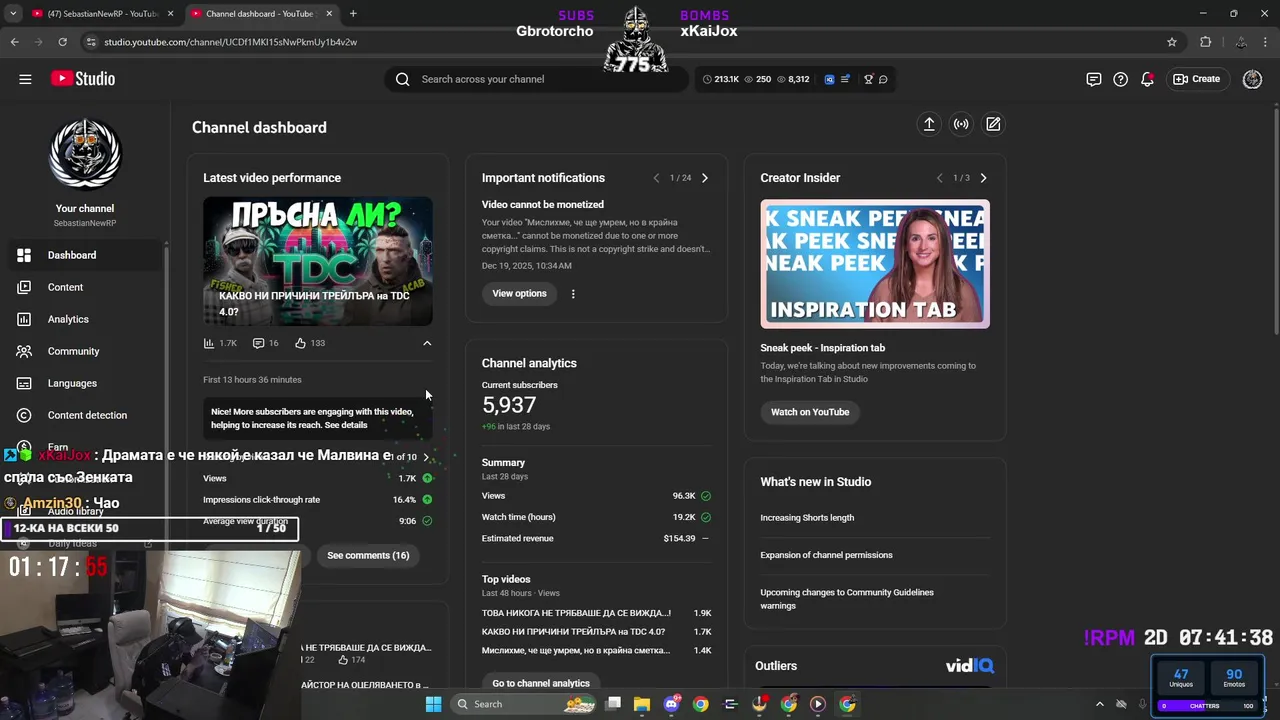Click the Windows taskbar Search box
Screen dimensions: 1280x720
[x=522, y=704]
